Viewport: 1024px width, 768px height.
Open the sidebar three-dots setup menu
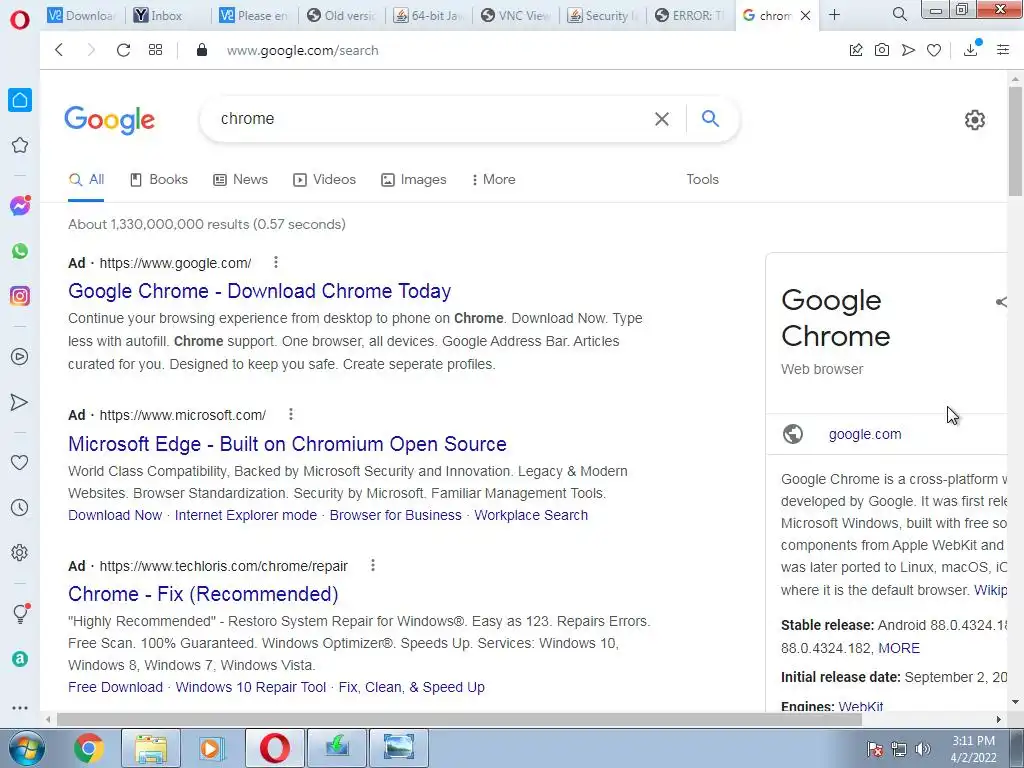click(x=20, y=708)
